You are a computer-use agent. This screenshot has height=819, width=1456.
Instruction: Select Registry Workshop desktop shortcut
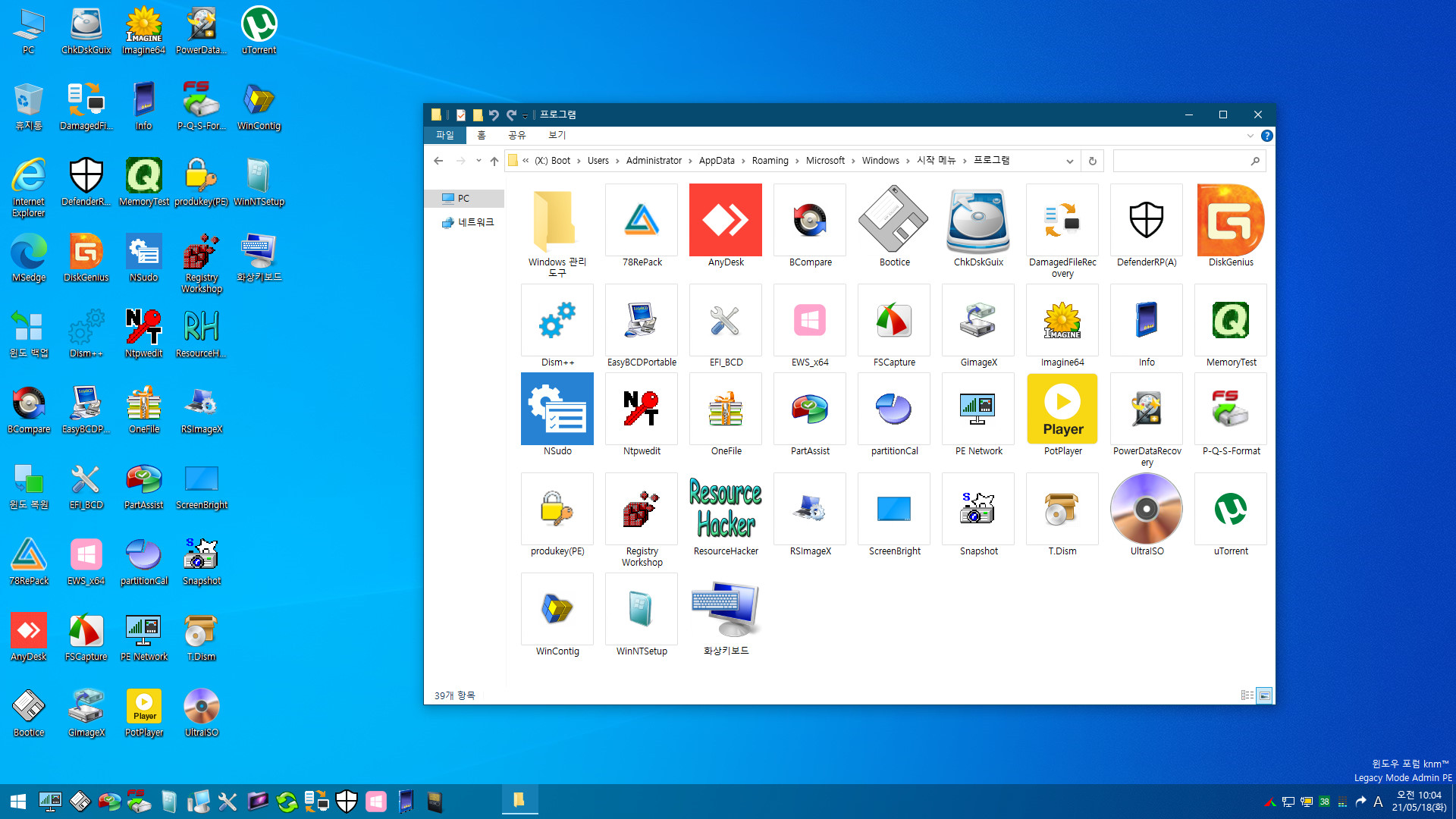coord(201,263)
